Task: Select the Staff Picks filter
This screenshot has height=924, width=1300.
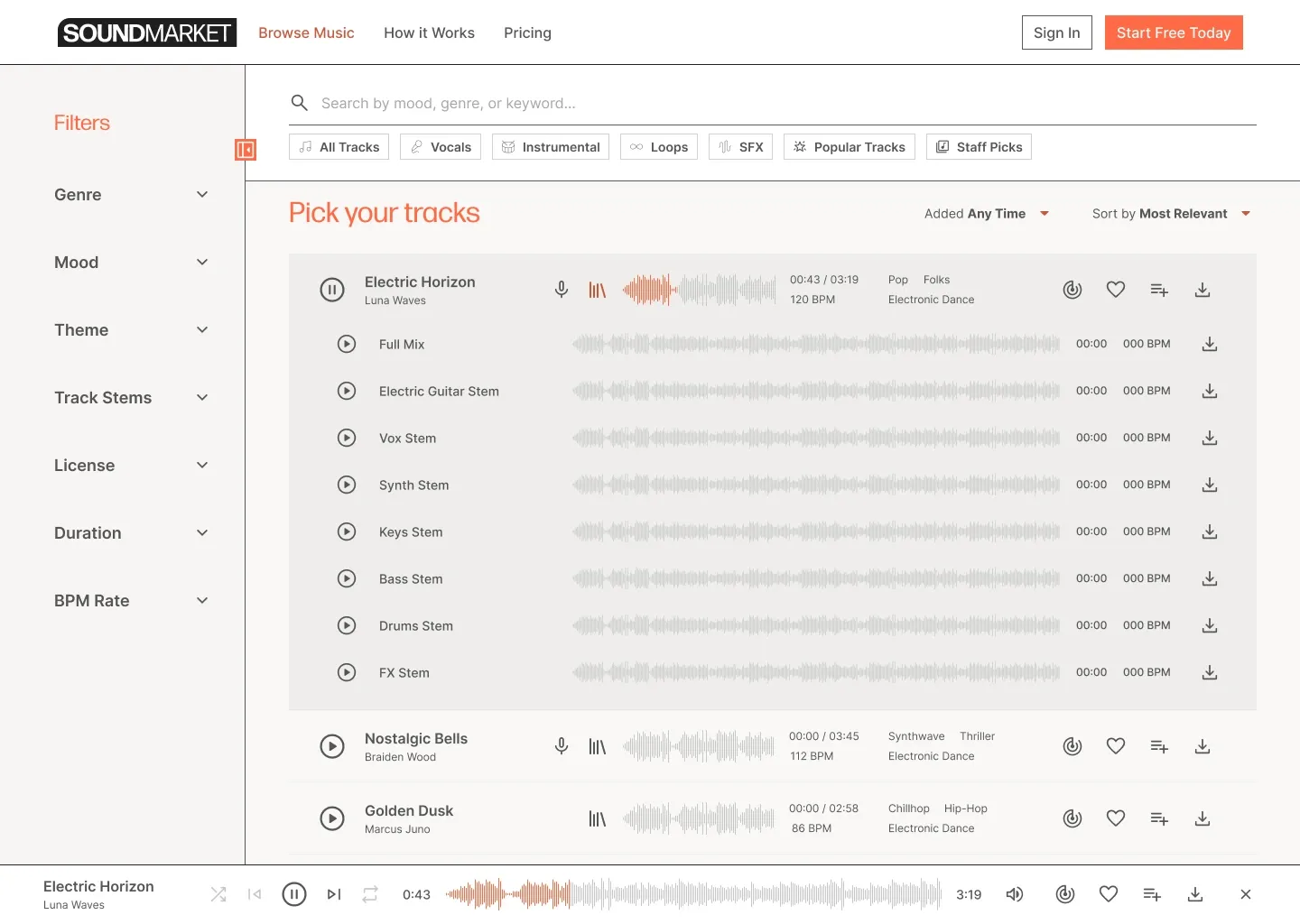Action: coord(979,147)
